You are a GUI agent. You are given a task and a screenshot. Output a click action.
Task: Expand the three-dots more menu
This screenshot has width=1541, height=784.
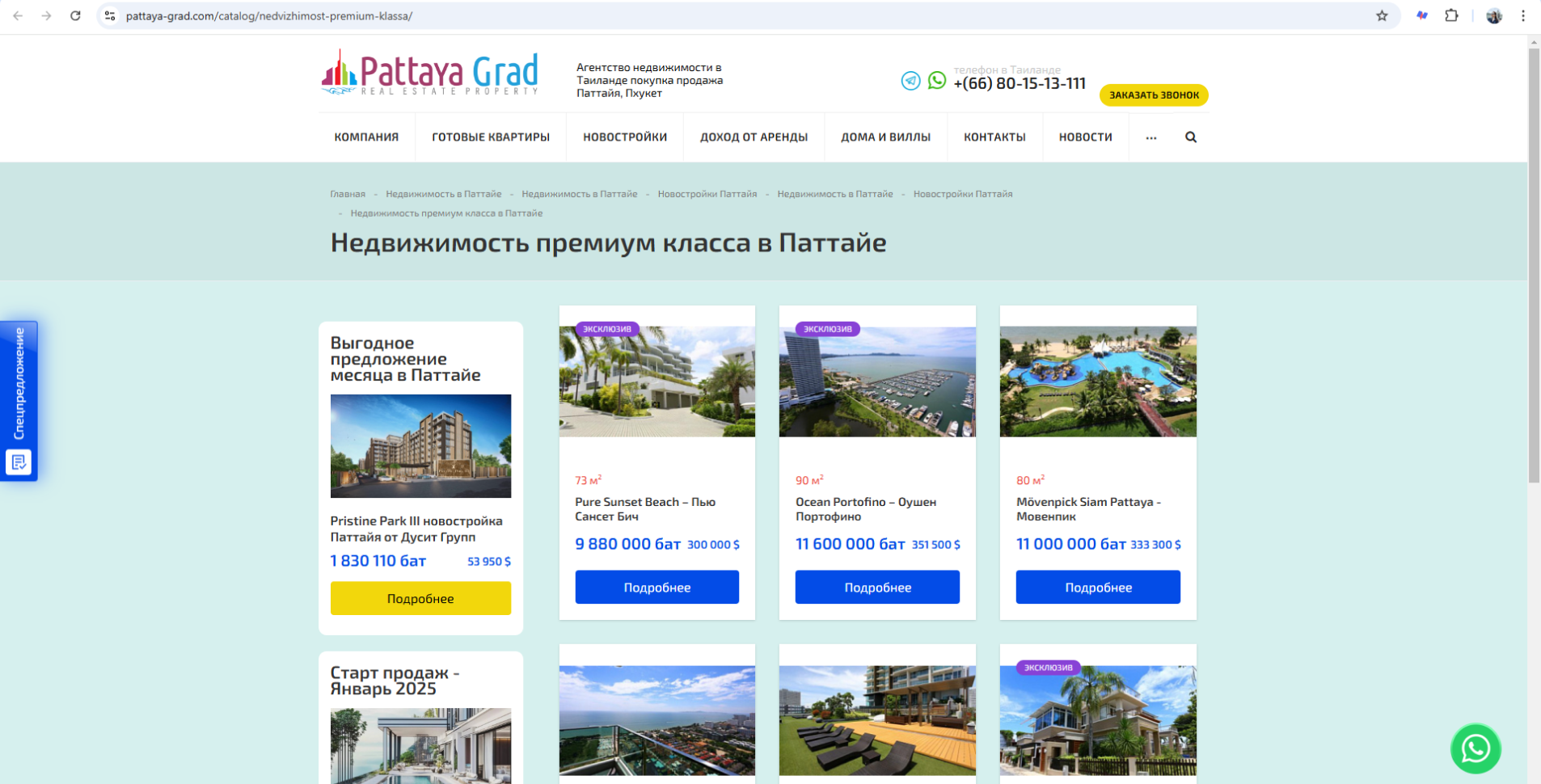[x=1151, y=137]
